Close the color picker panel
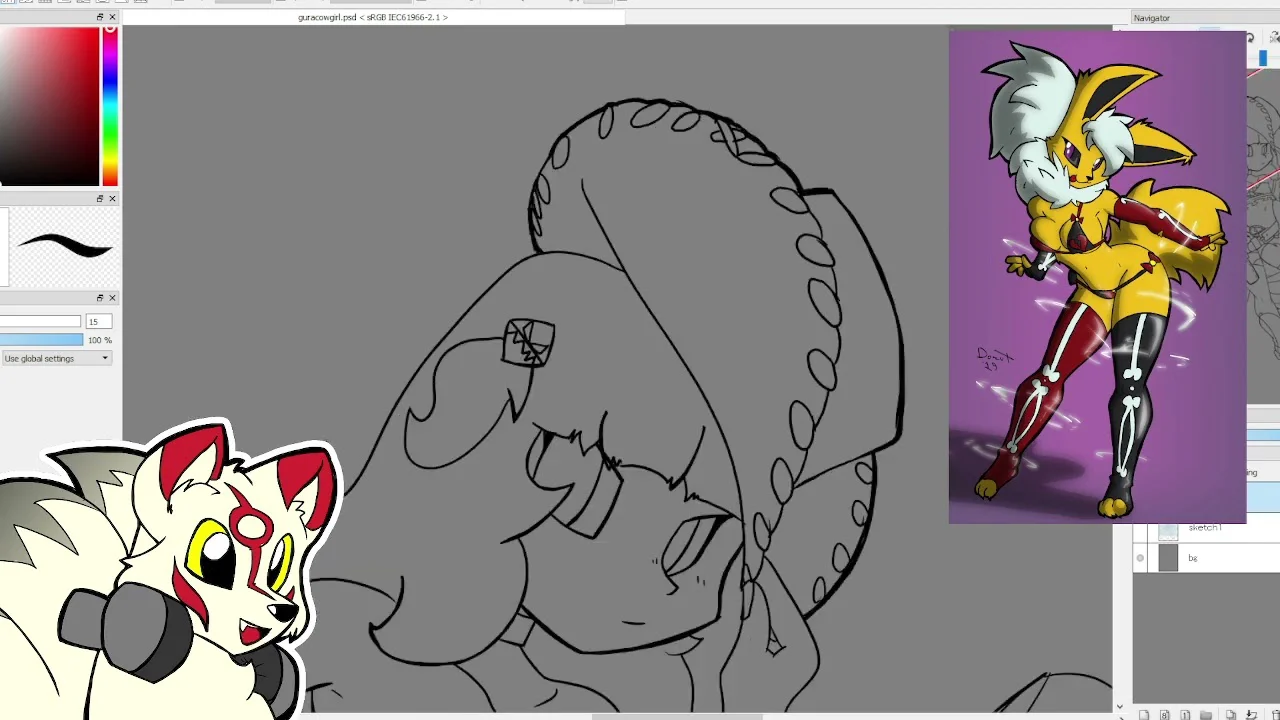Image resolution: width=1280 pixels, height=720 pixels. 112,17
